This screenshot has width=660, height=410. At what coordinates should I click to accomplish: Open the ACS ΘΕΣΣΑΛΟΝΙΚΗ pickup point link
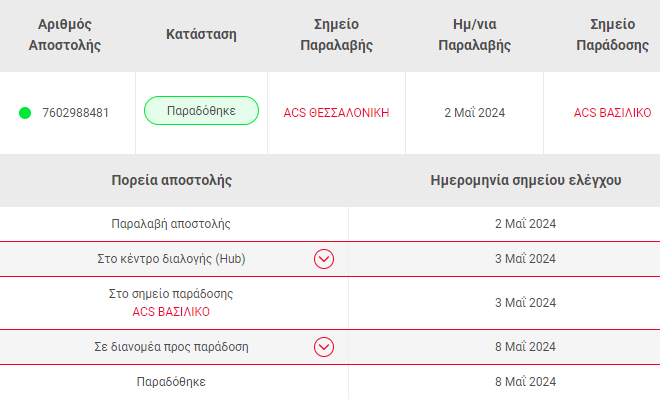(x=336, y=113)
